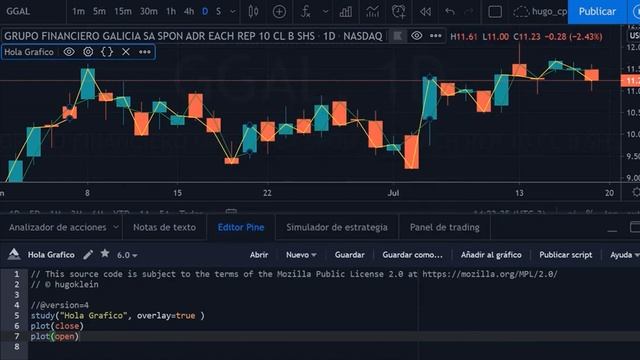640x360 pixels.
Task: Open the Panel de trading tab
Action: (444, 227)
